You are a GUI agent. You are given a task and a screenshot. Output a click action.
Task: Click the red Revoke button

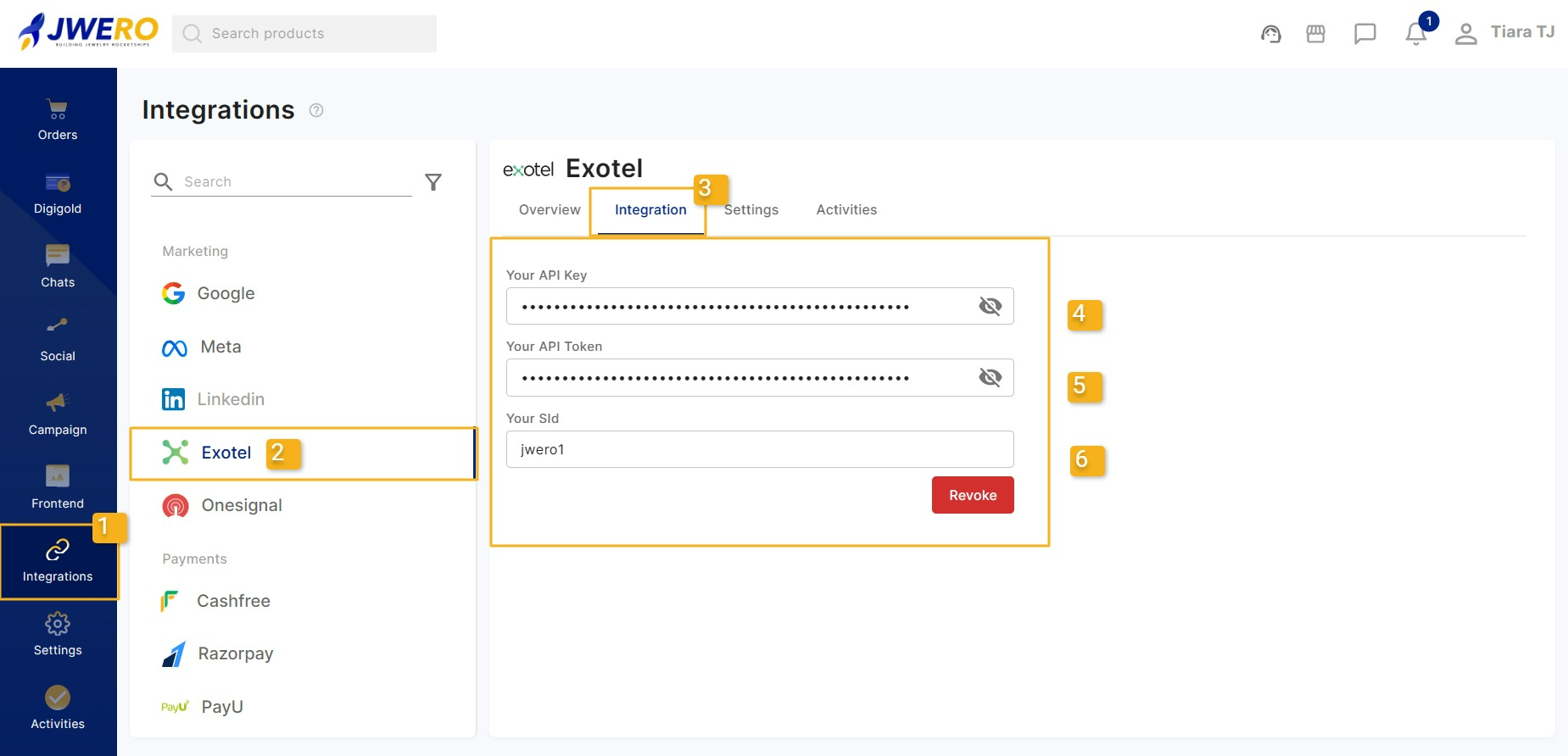973,495
